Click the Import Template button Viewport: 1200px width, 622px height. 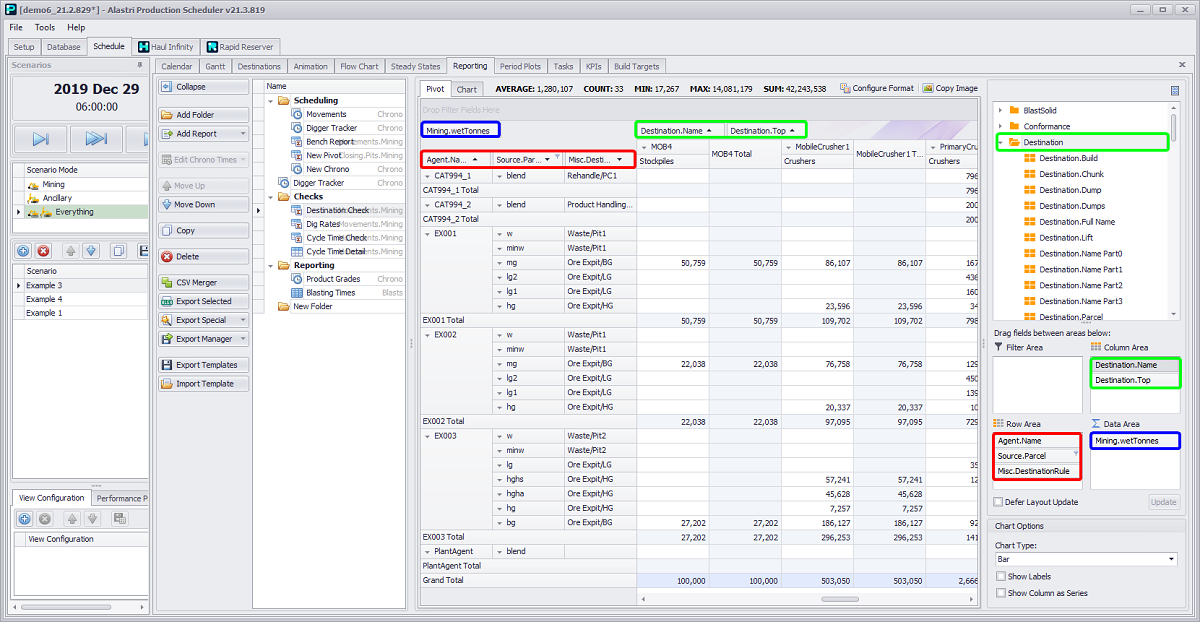click(203, 384)
